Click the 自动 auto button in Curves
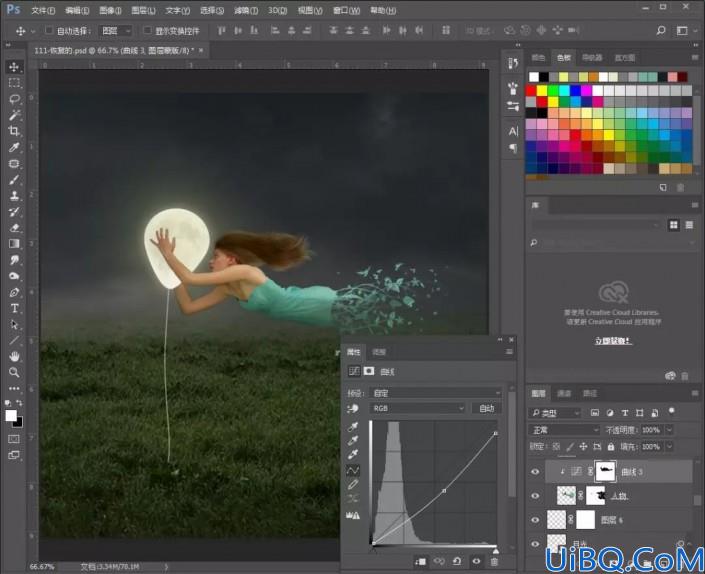The width and height of the screenshot is (705, 574). (x=486, y=408)
